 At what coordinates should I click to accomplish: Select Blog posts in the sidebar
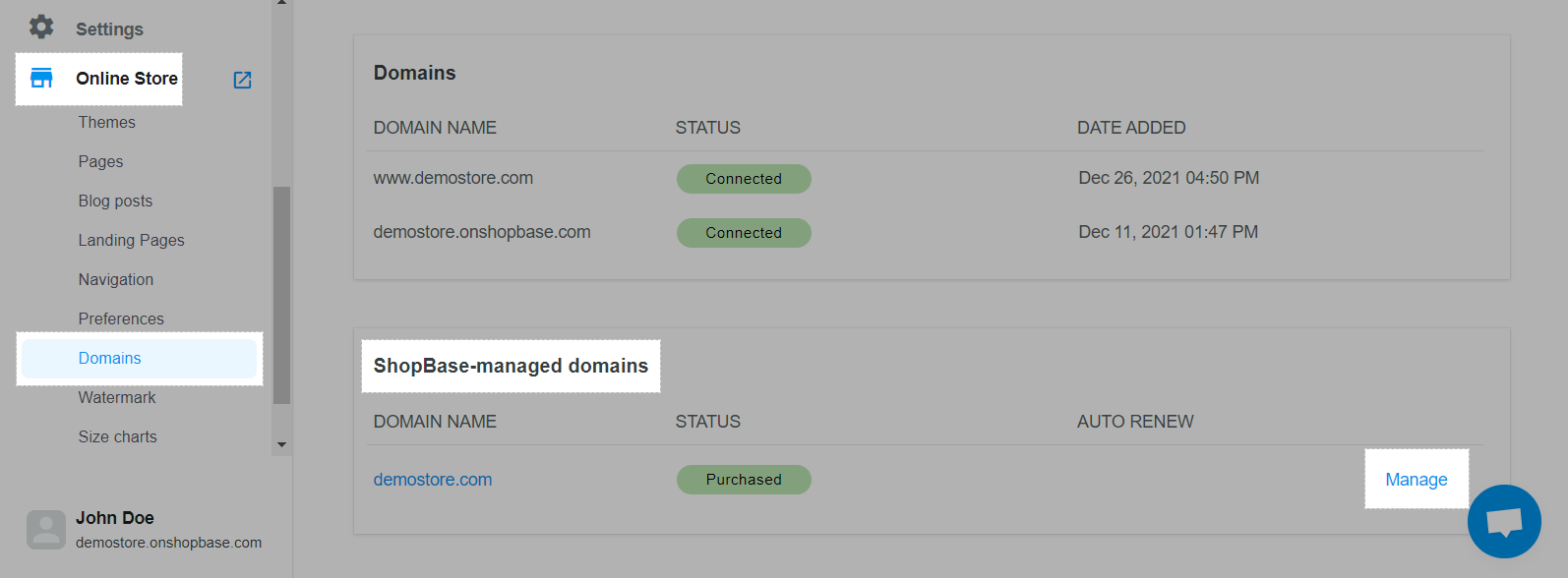click(x=116, y=201)
